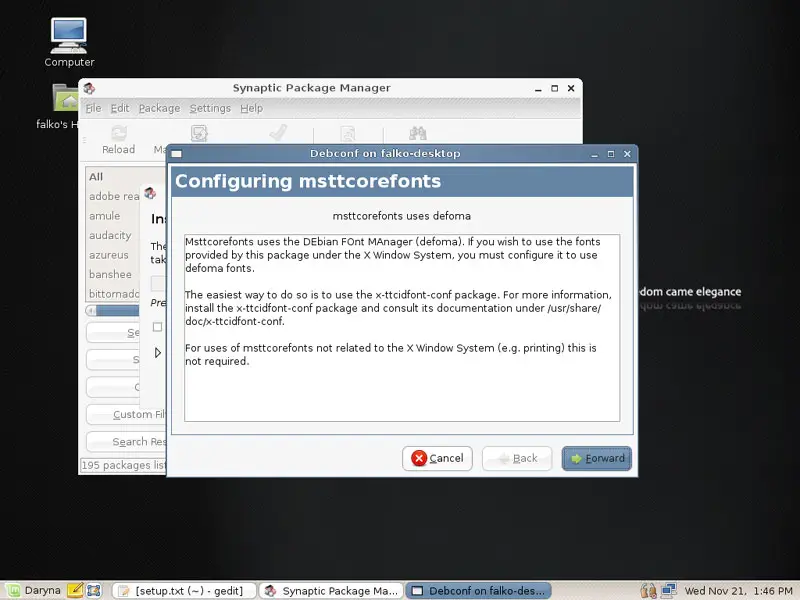This screenshot has width=800, height=600.
Task: Click the Mark All Upgrades toolbar icon
Action: point(199,133)
